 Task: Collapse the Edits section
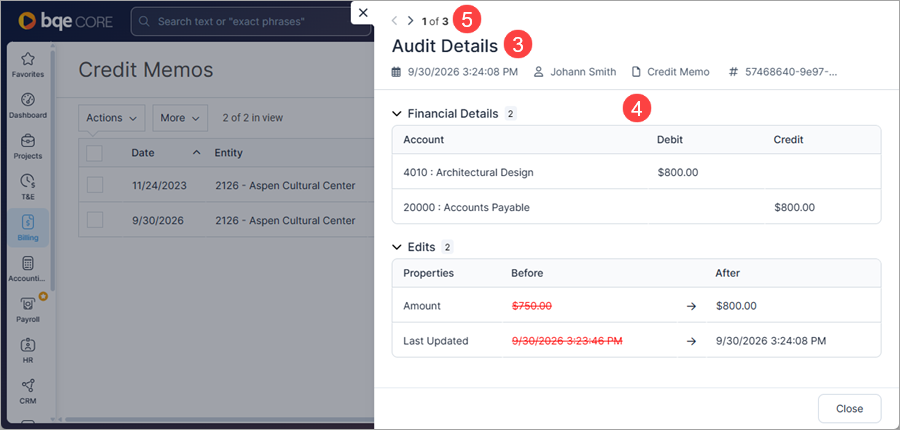(x=396, y=247)
